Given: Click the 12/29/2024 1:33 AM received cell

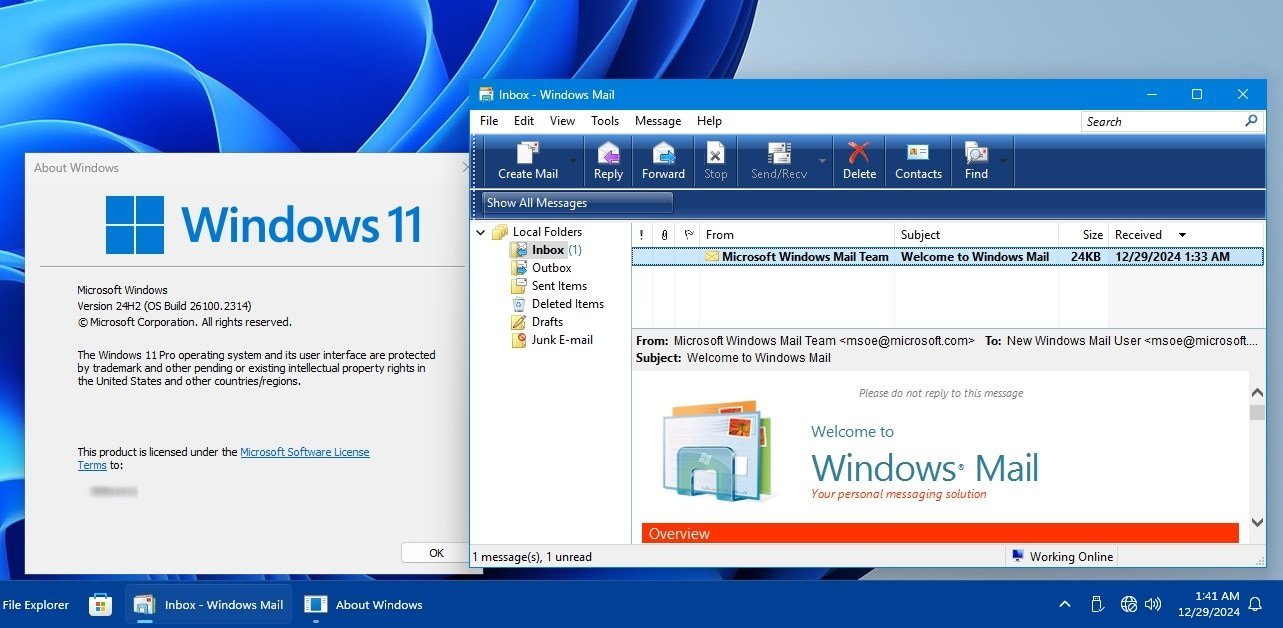Looking at the screenshot, I should 1172,257.
